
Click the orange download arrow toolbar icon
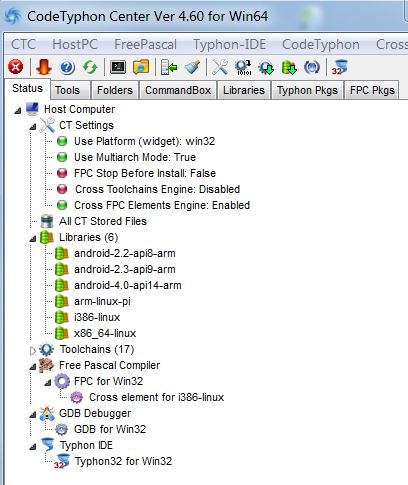coord(44,67)
